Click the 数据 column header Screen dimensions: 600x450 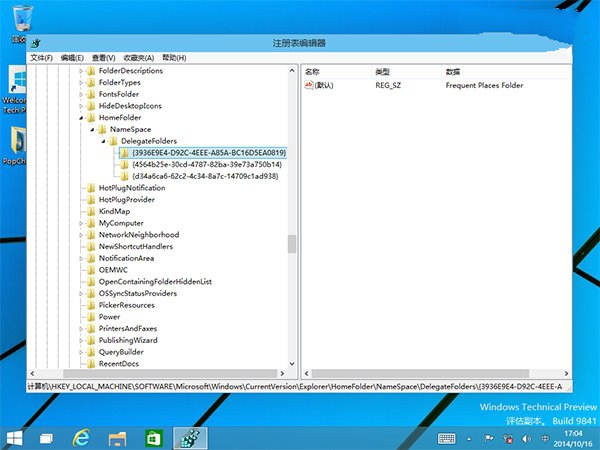[507, 72]
